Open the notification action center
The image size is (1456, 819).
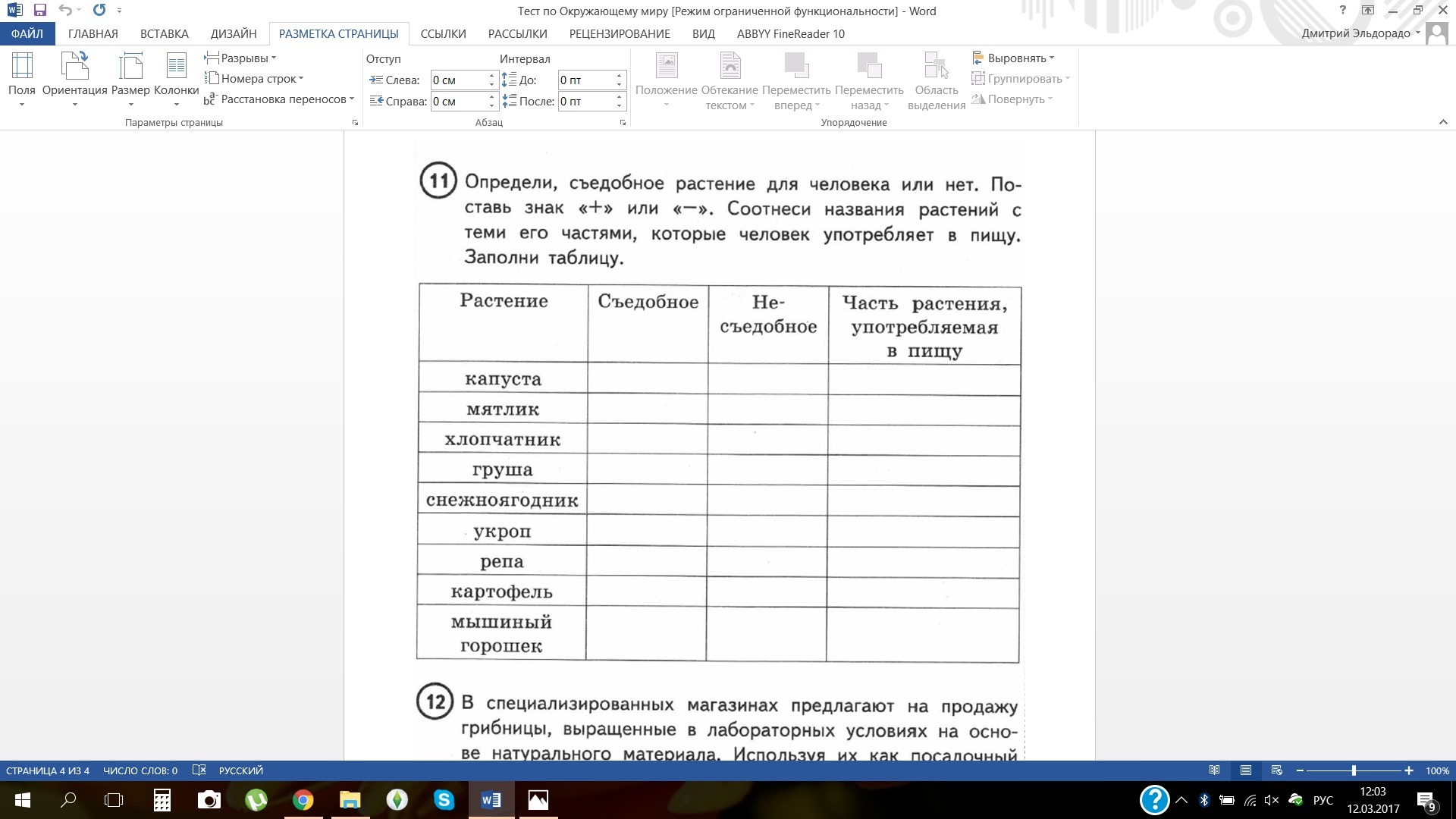[1426, 801]
